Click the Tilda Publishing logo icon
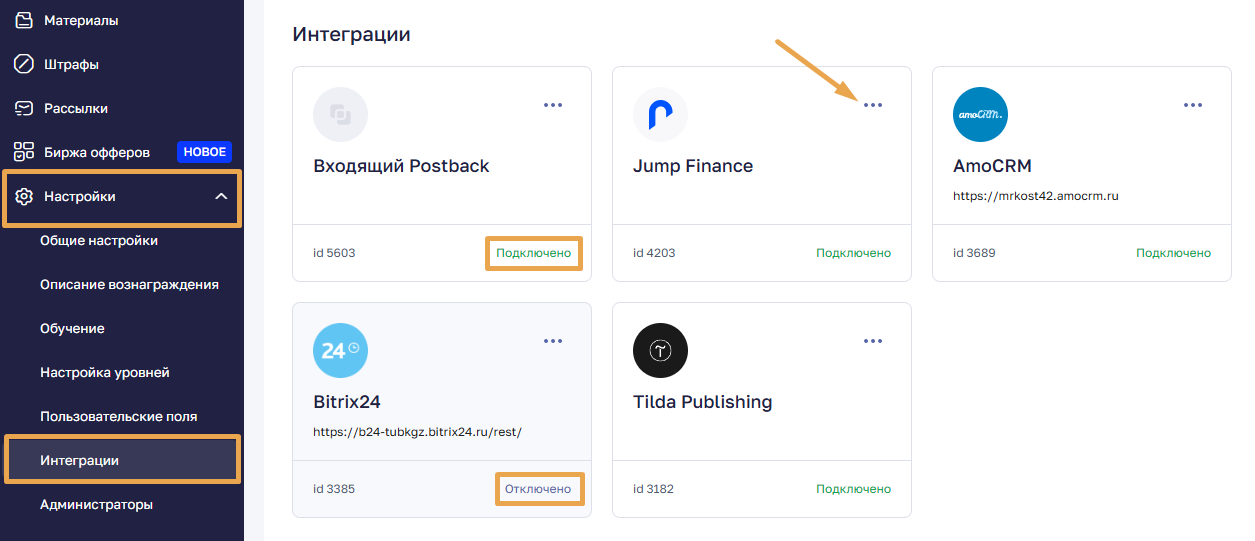1255x541 pixels. (660, 351)
